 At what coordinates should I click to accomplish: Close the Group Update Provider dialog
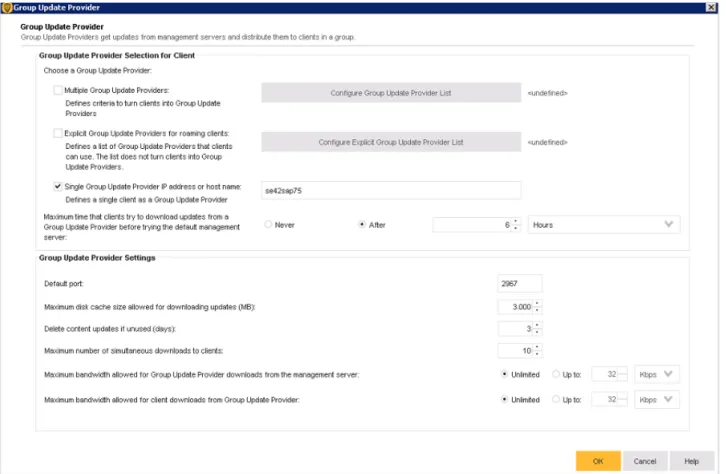coord(711,7)
